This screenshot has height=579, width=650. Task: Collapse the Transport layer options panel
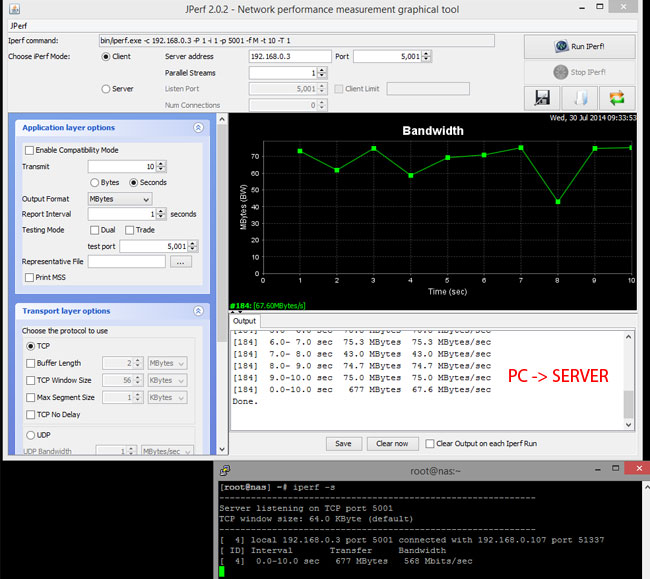(x=199, y=311)
